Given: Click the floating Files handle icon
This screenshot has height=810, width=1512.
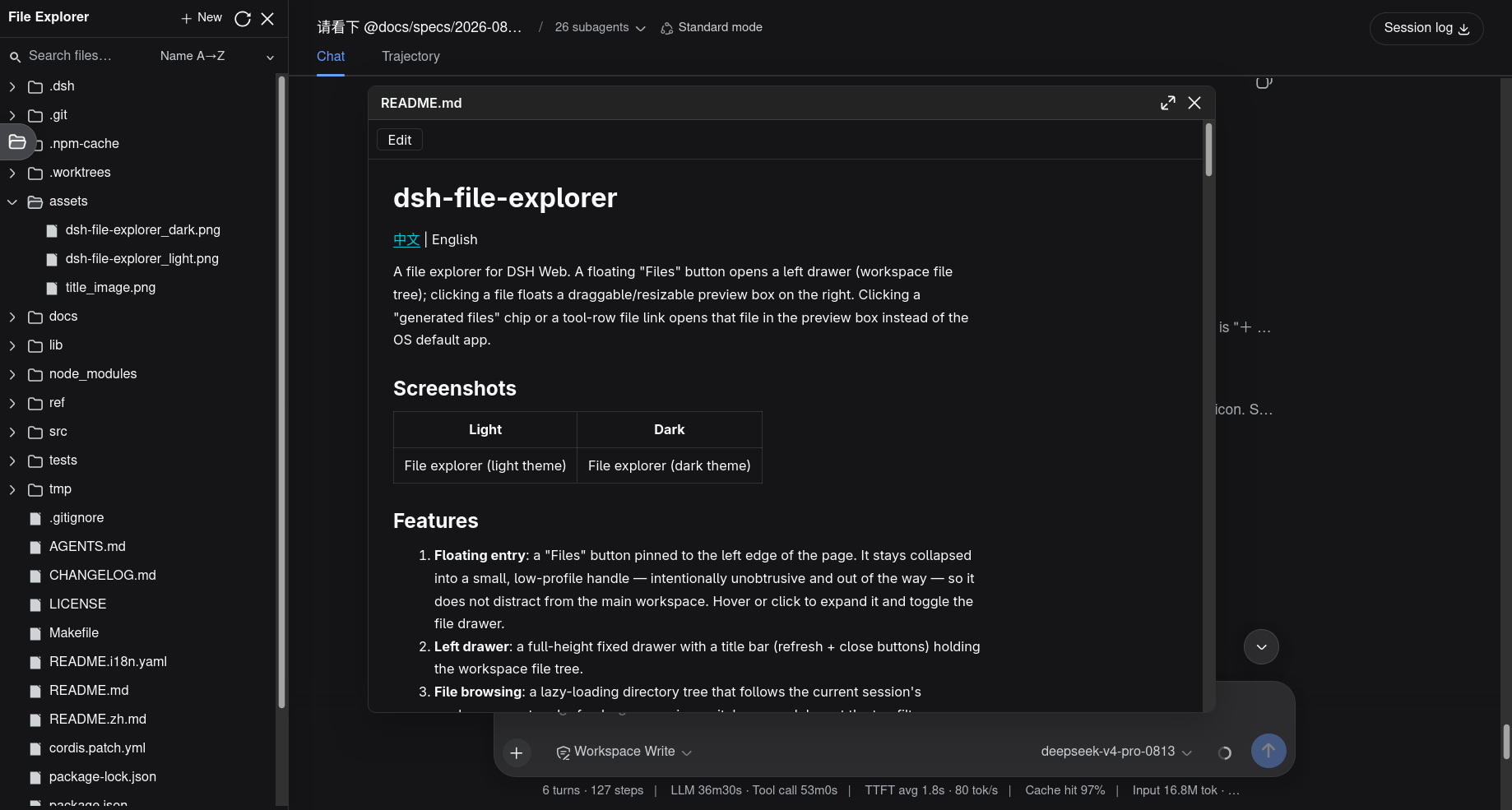Looking at the screenshot, I should [x=17, y=141].
